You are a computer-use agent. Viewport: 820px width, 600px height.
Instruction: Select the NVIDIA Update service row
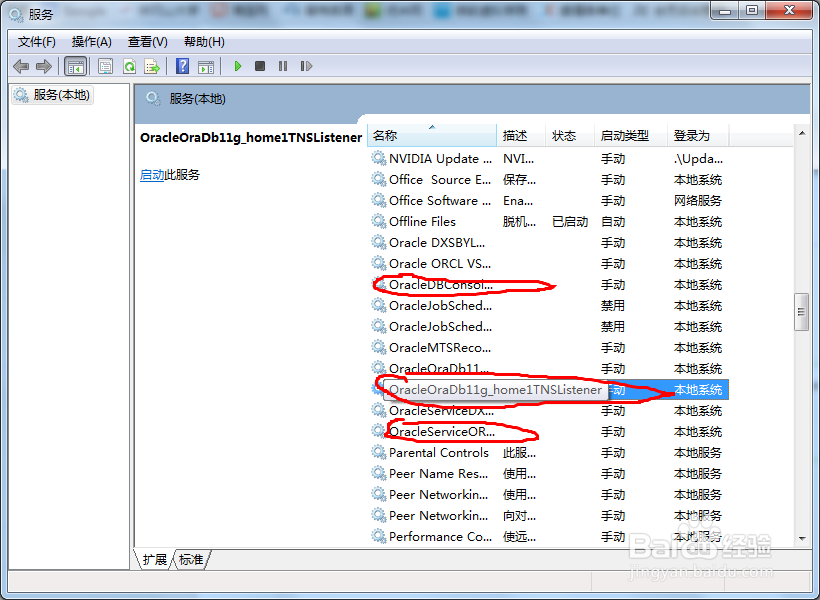pyautogui.click(x=549, y=159)
